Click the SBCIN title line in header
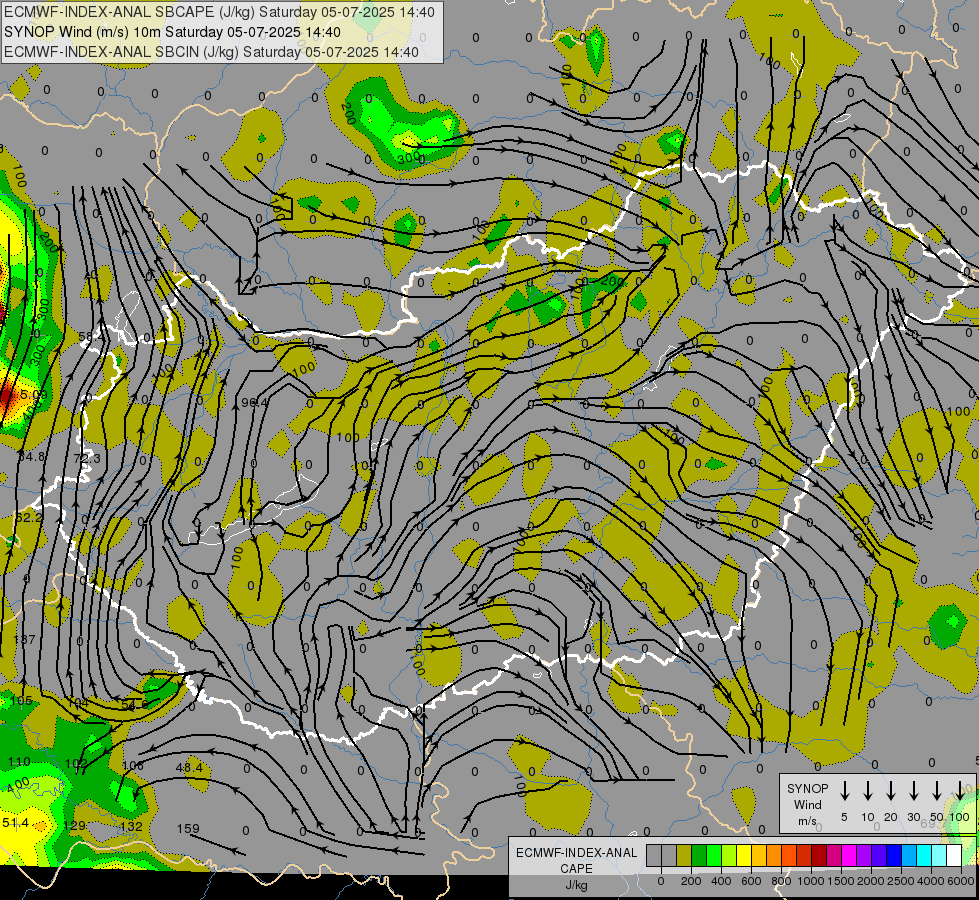The height and width of the screenshot is (900, 979). point(211,52)
